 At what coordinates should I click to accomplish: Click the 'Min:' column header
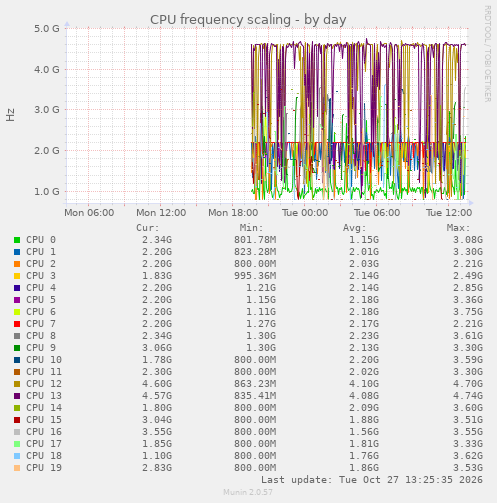coord(251,228)
